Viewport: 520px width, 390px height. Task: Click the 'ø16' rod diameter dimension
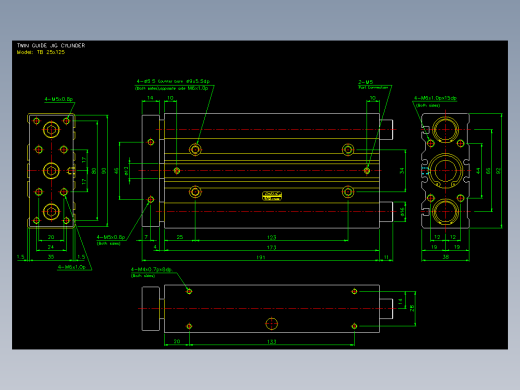coord(402,212)
